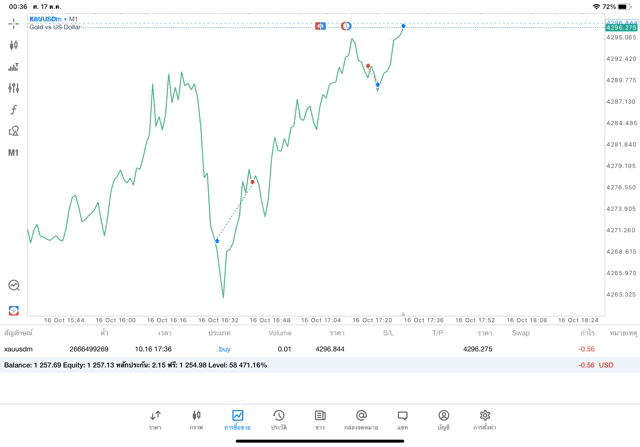Open the กล่องจดหมาย mailbox tab

[361, 418]
